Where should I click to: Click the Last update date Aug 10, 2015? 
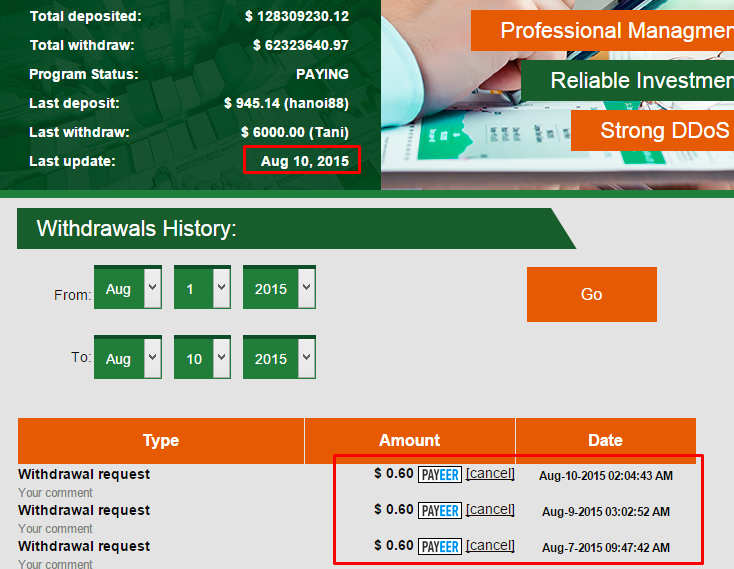tap(304, 161)
